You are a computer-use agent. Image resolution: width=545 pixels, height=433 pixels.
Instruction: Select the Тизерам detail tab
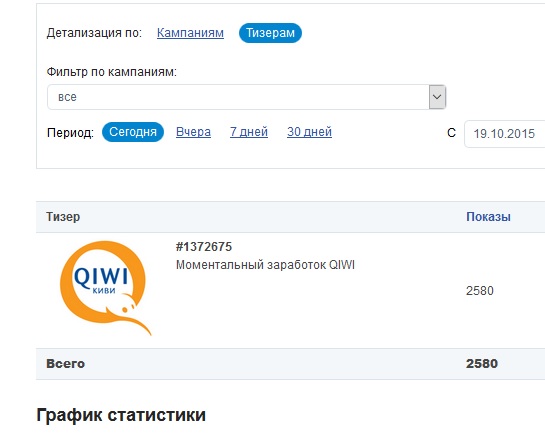[270, 33]
